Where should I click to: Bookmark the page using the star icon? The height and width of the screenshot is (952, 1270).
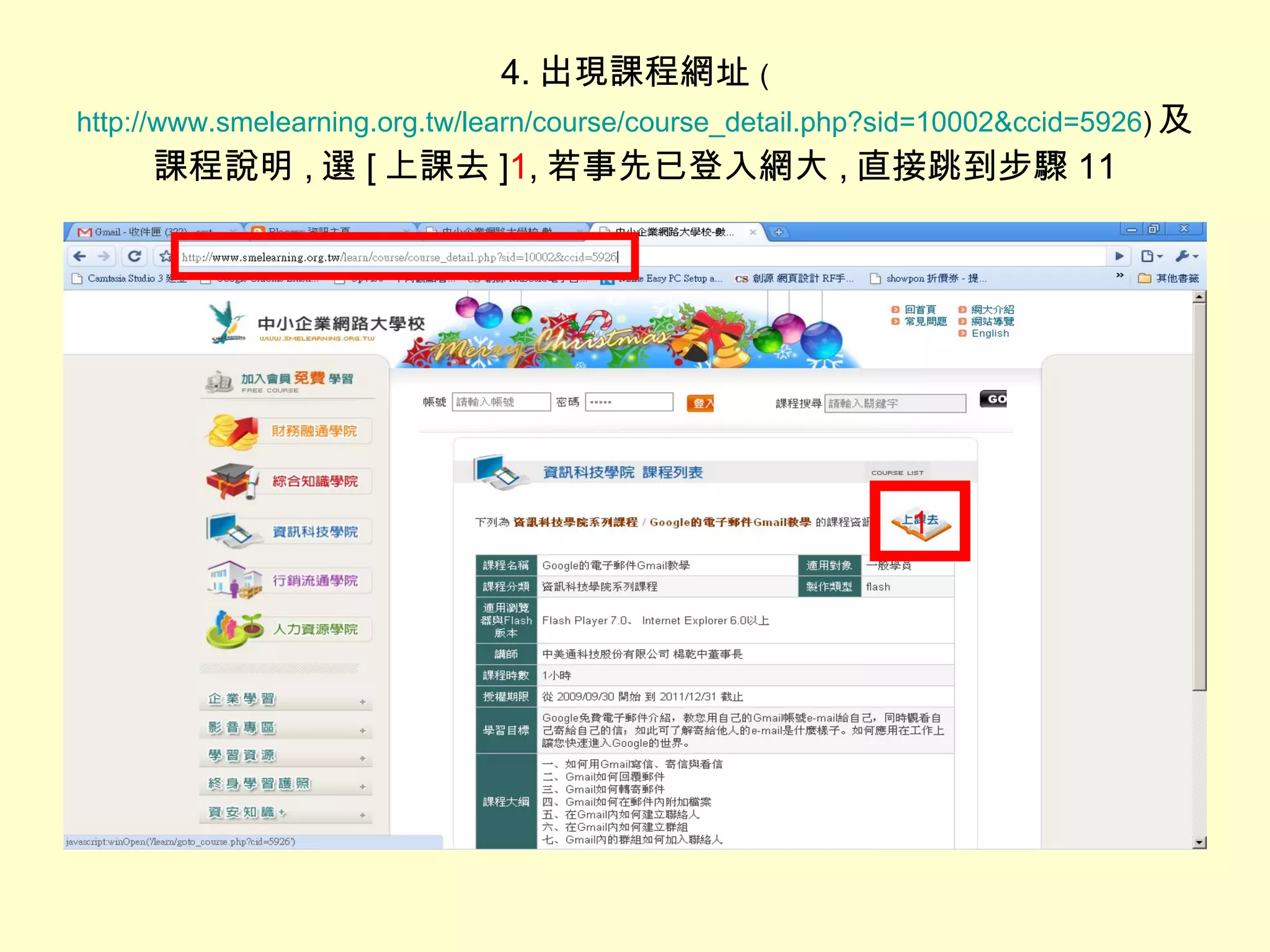[164, 257]
